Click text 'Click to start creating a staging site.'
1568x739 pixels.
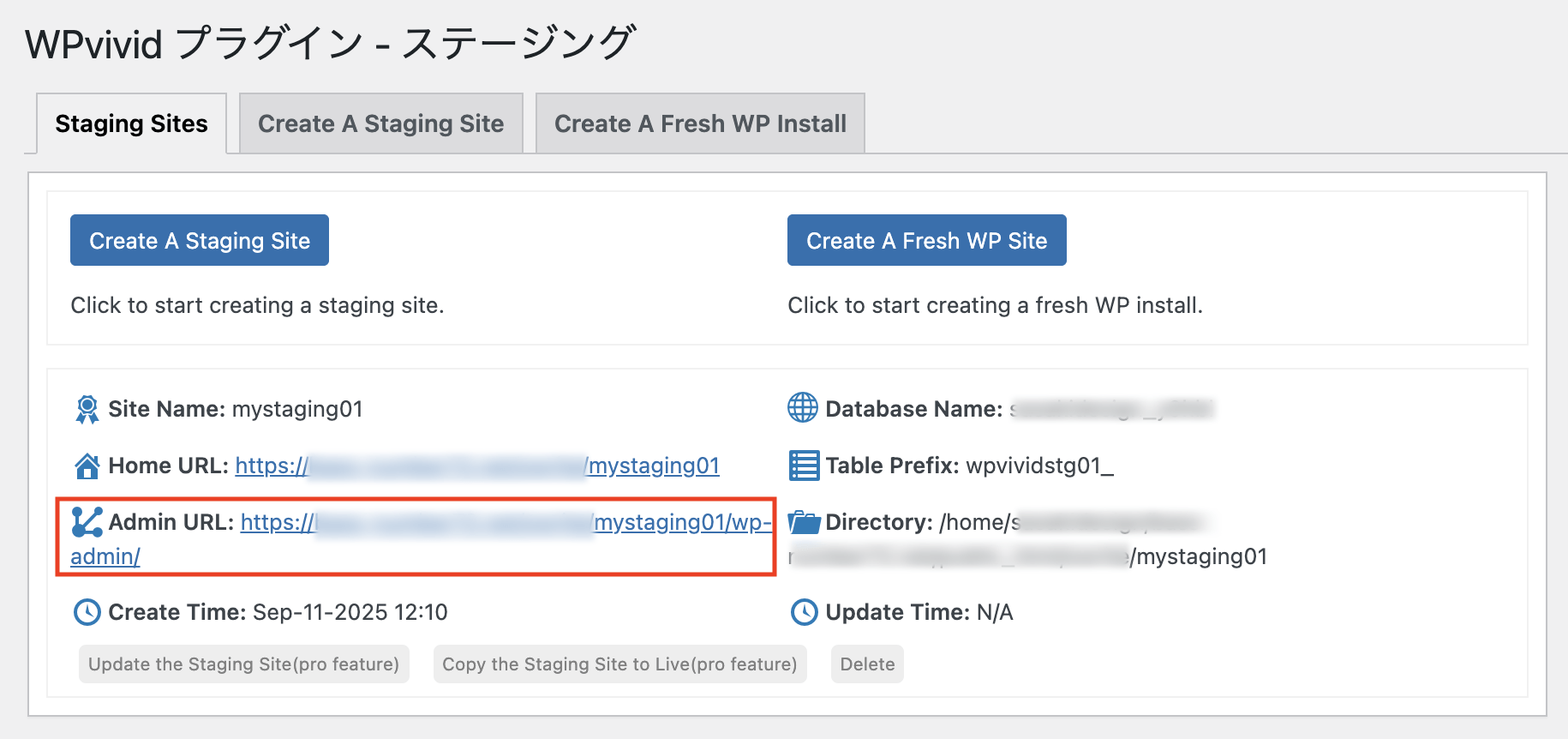tap(257, 305)
